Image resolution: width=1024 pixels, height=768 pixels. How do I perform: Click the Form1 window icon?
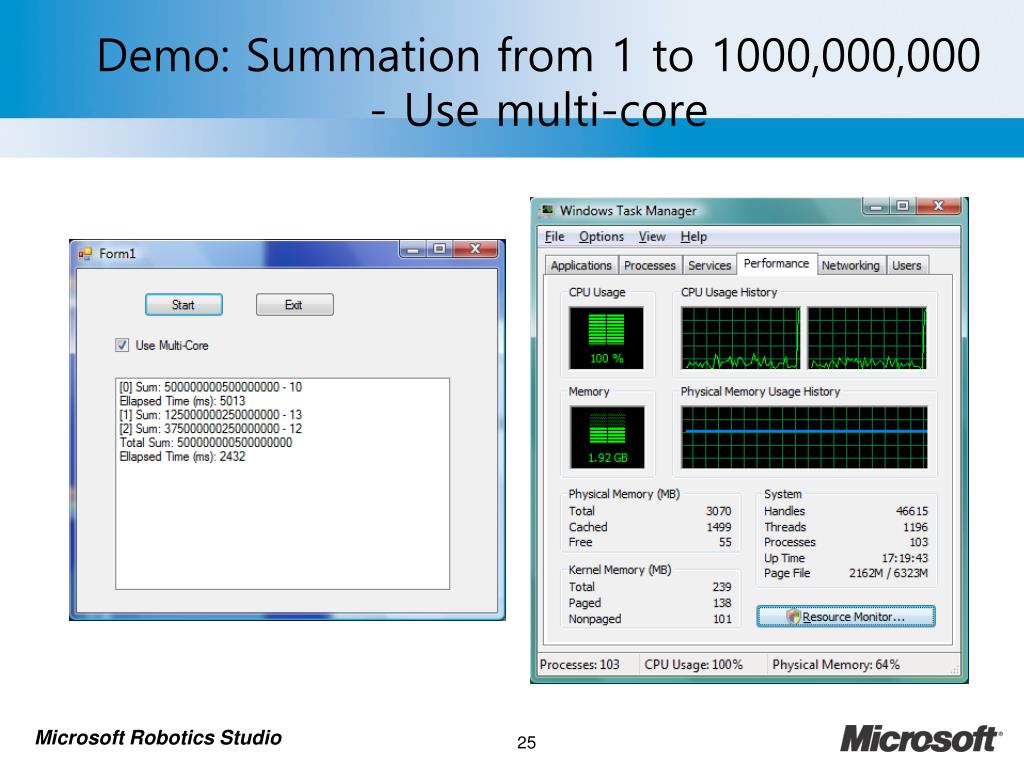85,253
